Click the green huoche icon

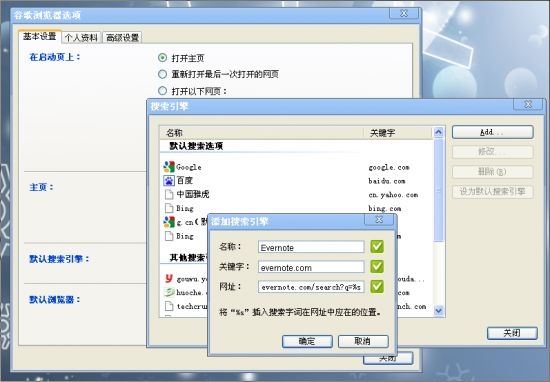click(x=169, y=292)
